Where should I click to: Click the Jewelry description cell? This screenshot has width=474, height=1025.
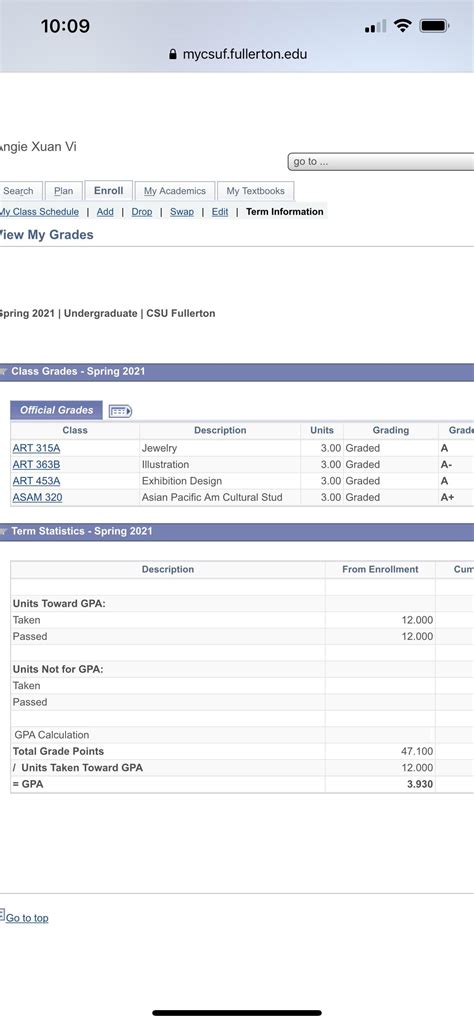[x=220, y=448]
